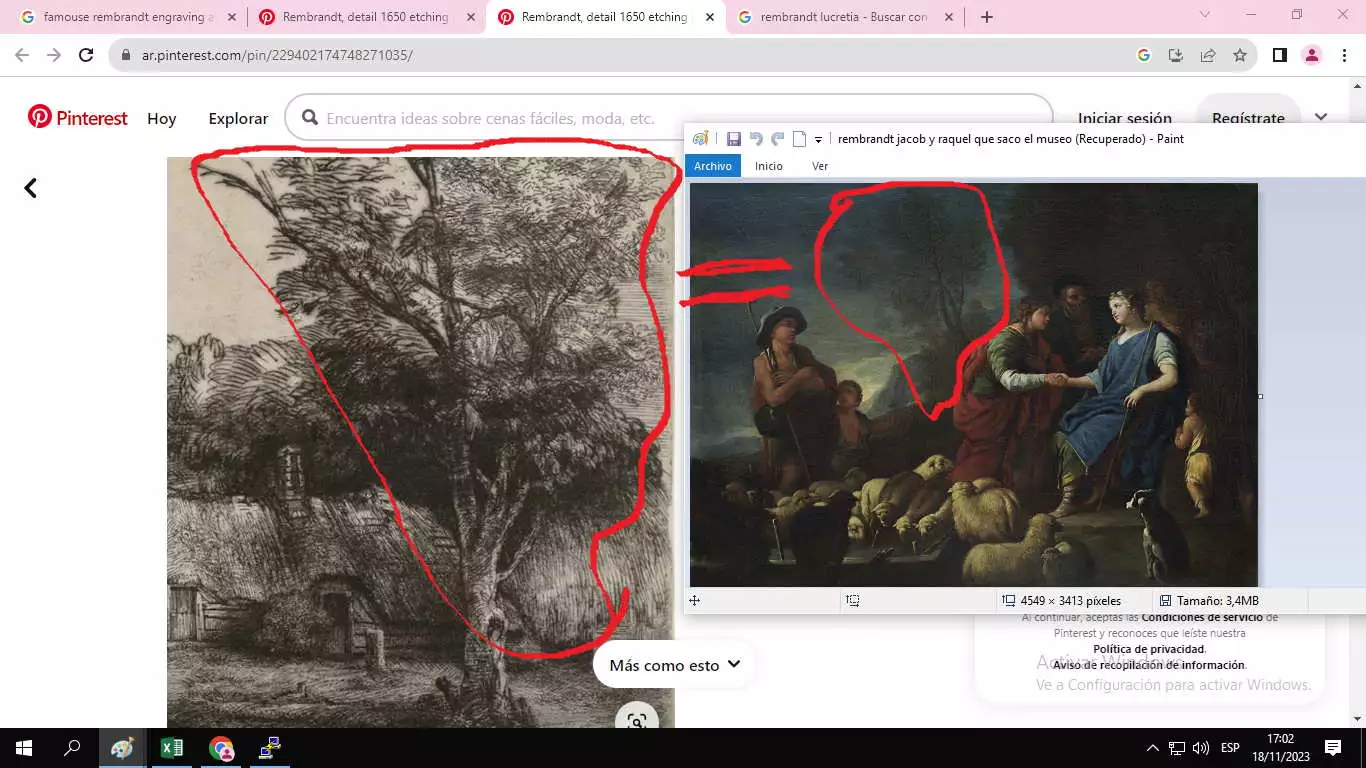Click the Paint palette app icon in the title bar
1366x768 pixels.
pyautogui.click(x=700, y=139)
